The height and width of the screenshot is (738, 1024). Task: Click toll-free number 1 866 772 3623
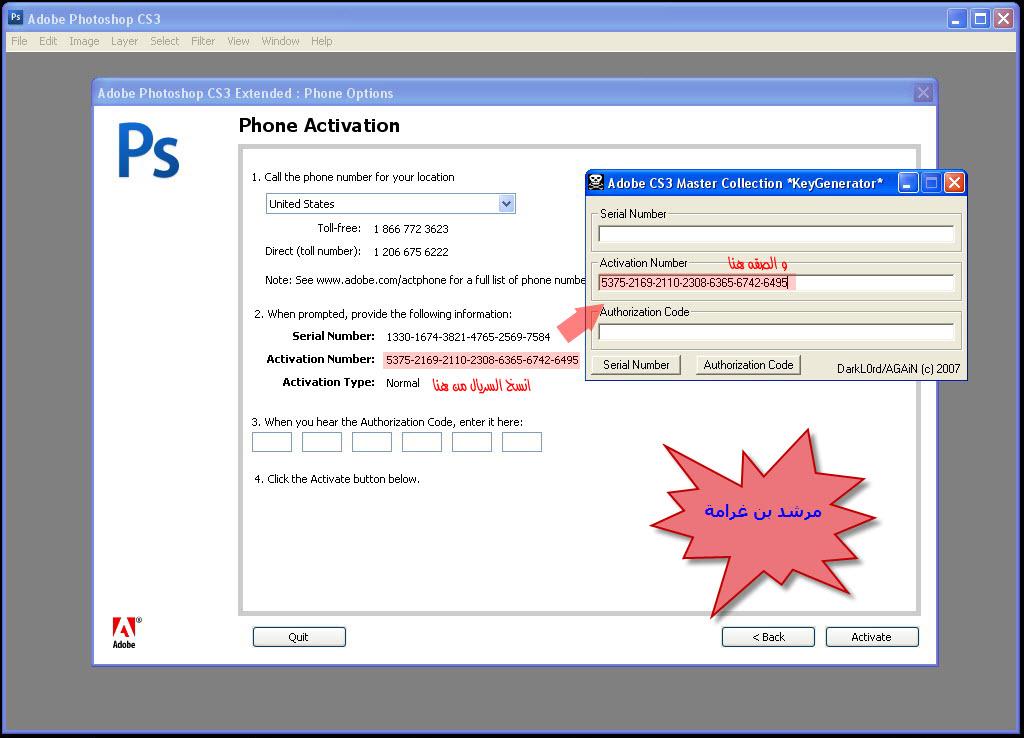click(x=411, y=229)
